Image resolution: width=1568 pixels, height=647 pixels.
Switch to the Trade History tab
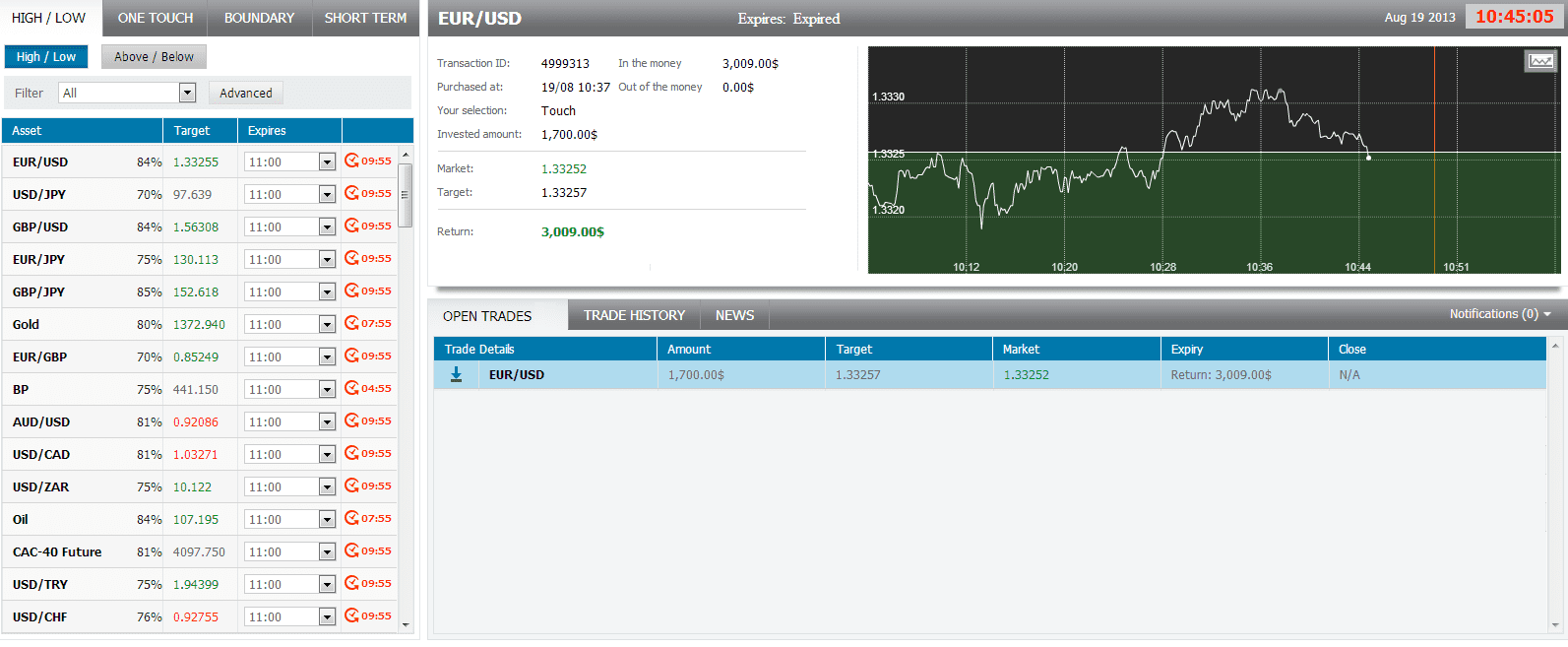[x=634, y=315]
